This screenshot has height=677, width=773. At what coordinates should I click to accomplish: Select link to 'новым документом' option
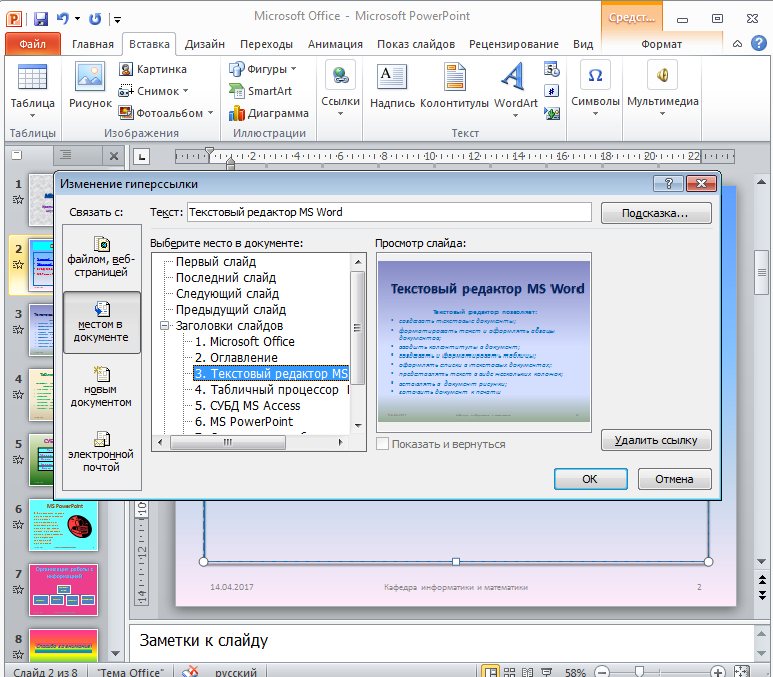click(102, 388)
